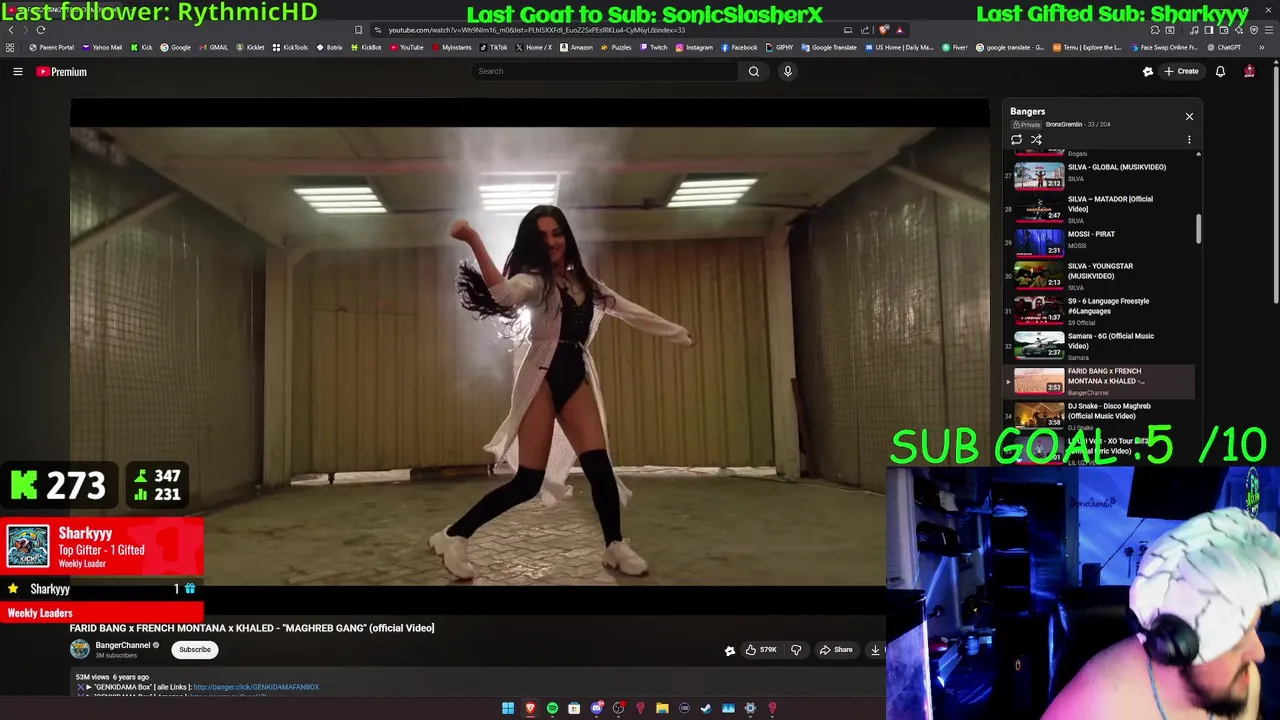The height and width of the screenshot is (720, 1280).
Task: Open the YouTube hamburger guide menu
Action: tap(17, 71)
